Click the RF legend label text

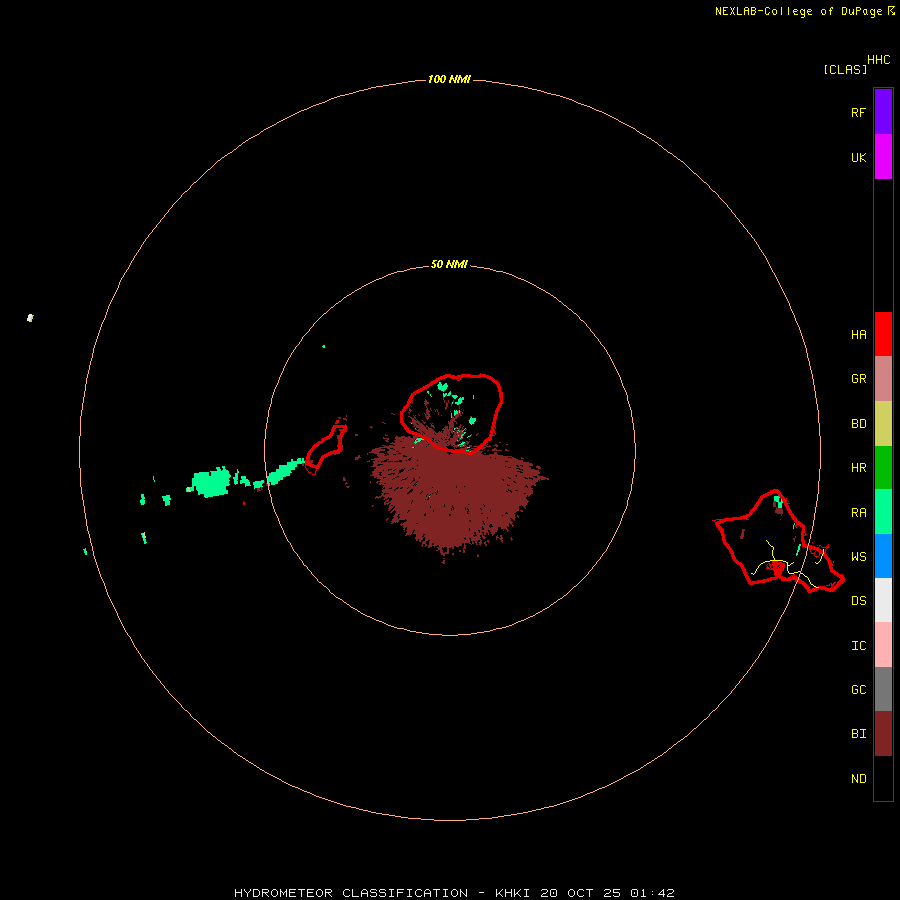coord(858,112)
